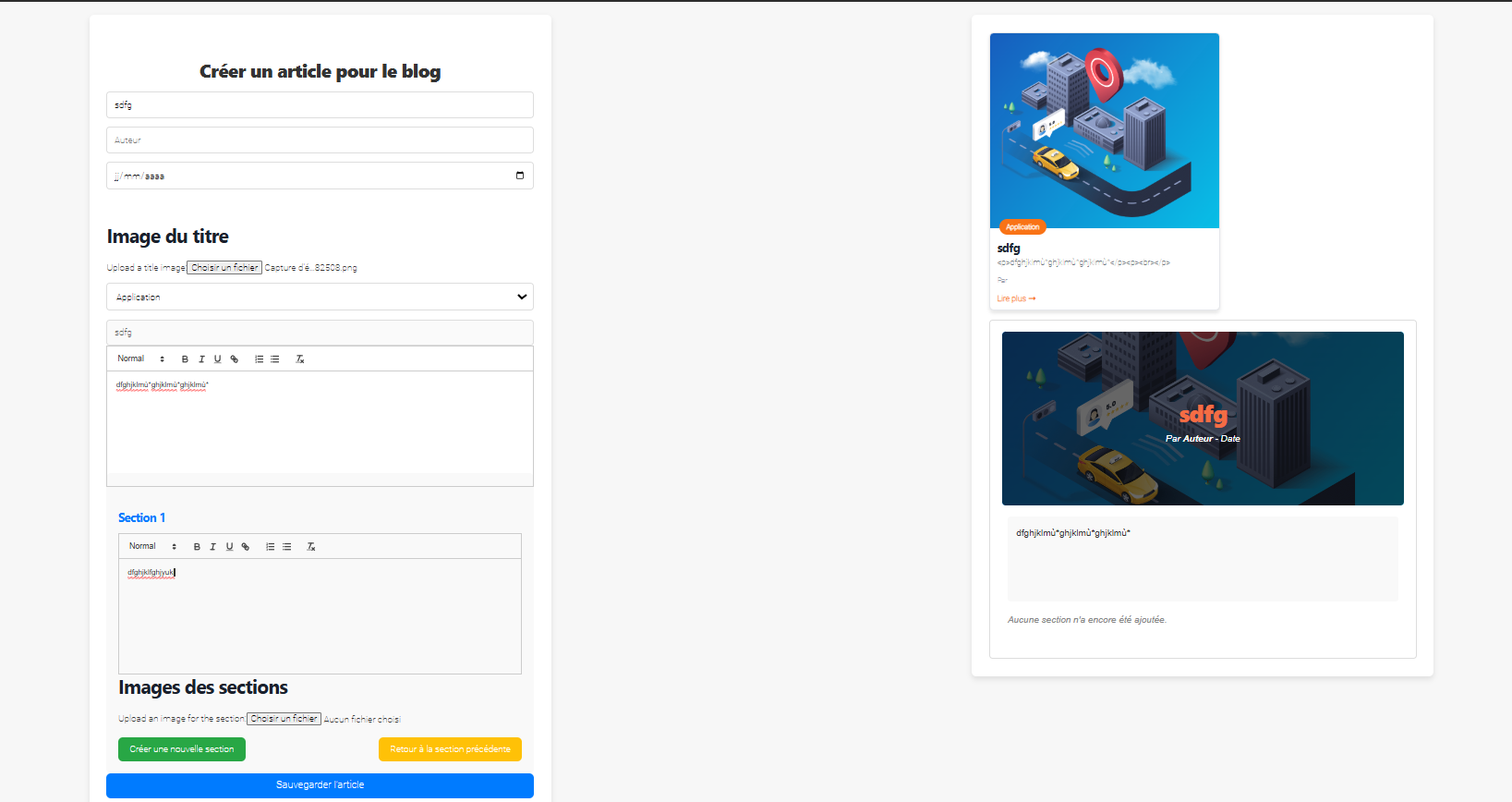The height and width of the screenshot is (802, 1512).
Task: Click into the main description text area
Action: coord(320,422)
